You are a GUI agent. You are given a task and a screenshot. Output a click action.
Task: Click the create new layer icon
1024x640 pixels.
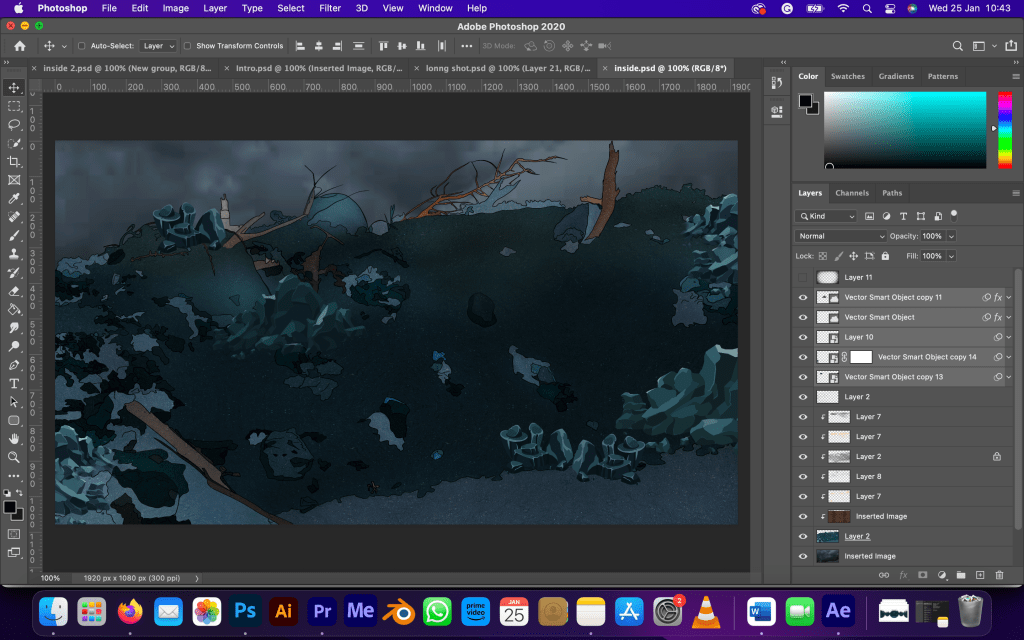coord(980,575)
